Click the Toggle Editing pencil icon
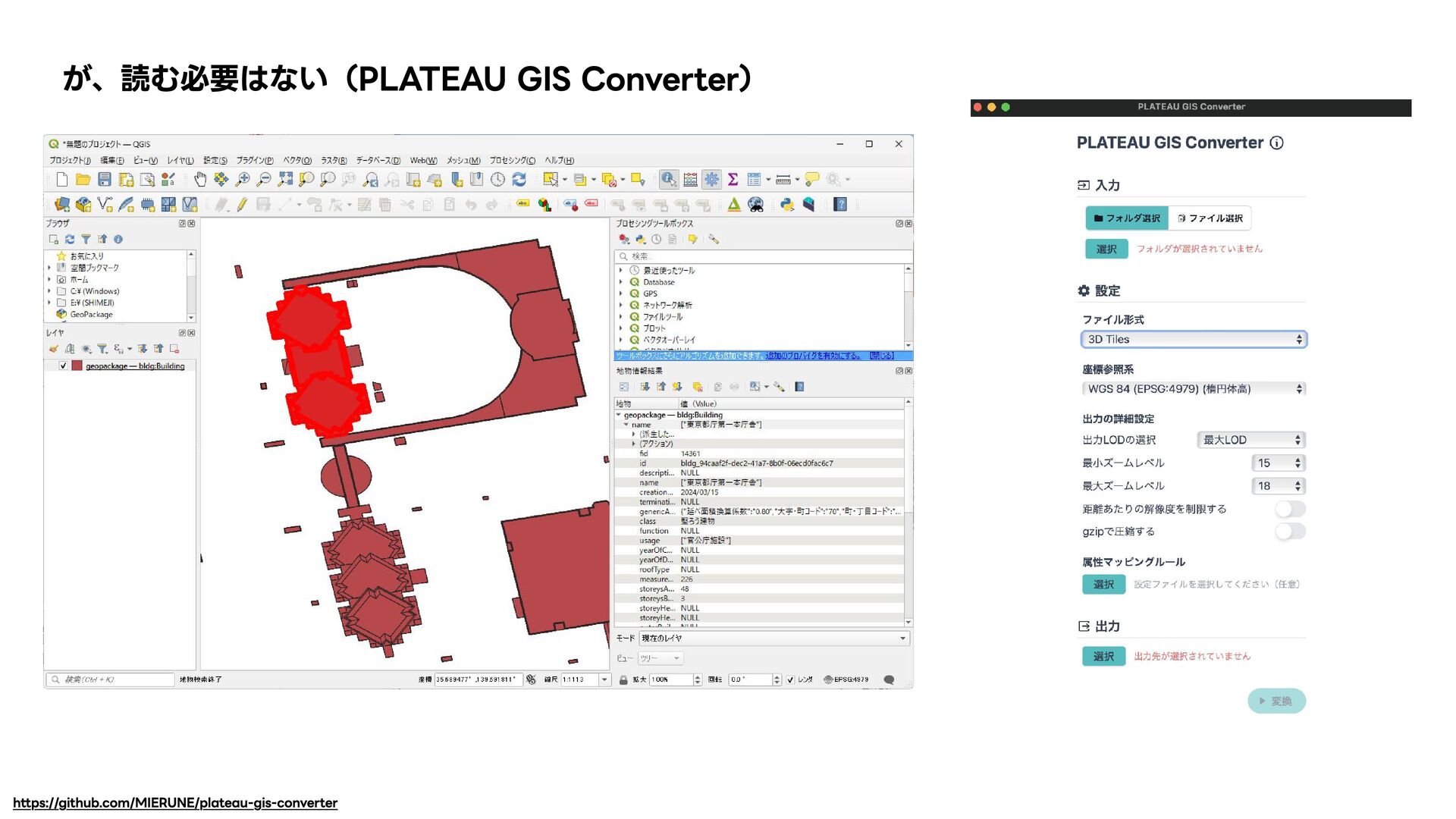 coord(242,205)
